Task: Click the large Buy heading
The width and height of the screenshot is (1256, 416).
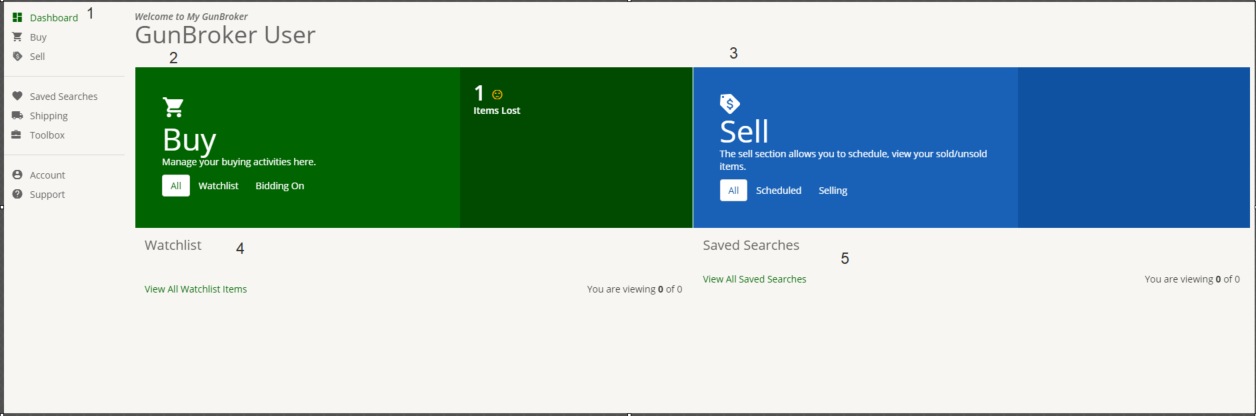Action: [x=189, y=140]
